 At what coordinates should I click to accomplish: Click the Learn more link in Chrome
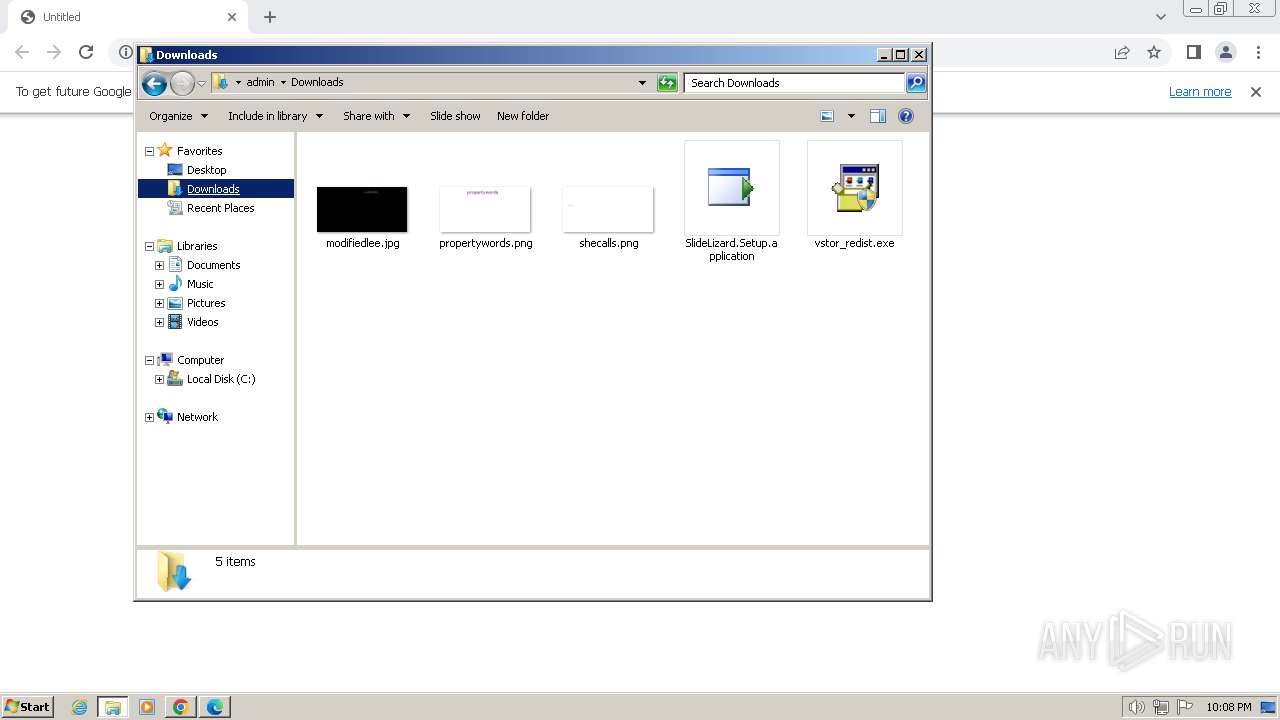[x=1200, y=91]
